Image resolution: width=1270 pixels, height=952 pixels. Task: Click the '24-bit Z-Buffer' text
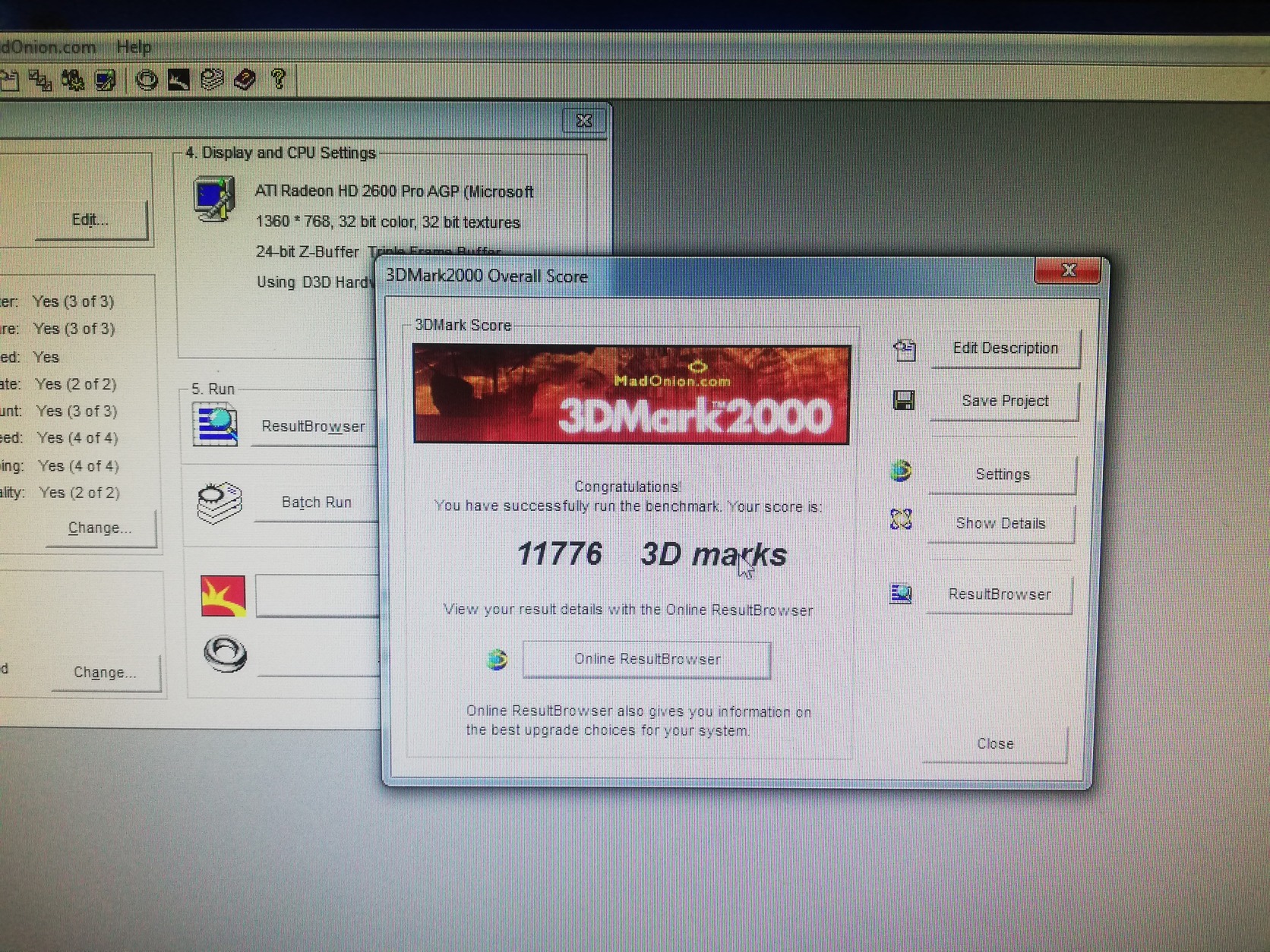tap(307, 252)
